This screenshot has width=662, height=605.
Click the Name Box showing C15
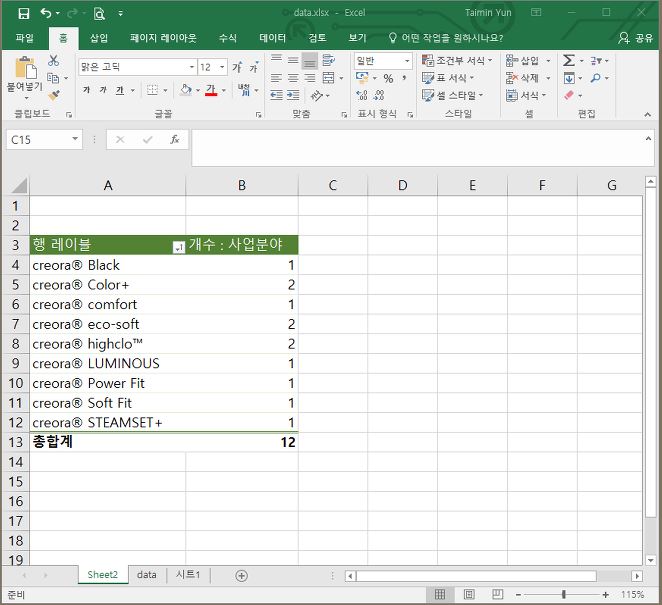coord(44,139)
